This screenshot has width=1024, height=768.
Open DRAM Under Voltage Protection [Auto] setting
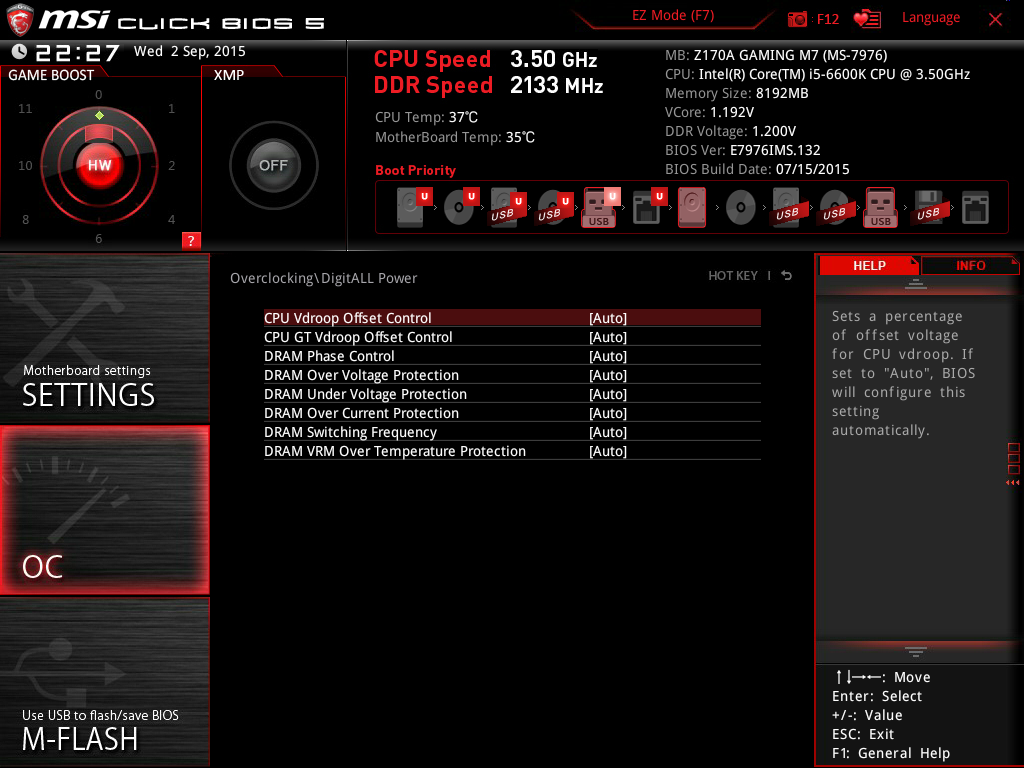(x=512, y=394)
